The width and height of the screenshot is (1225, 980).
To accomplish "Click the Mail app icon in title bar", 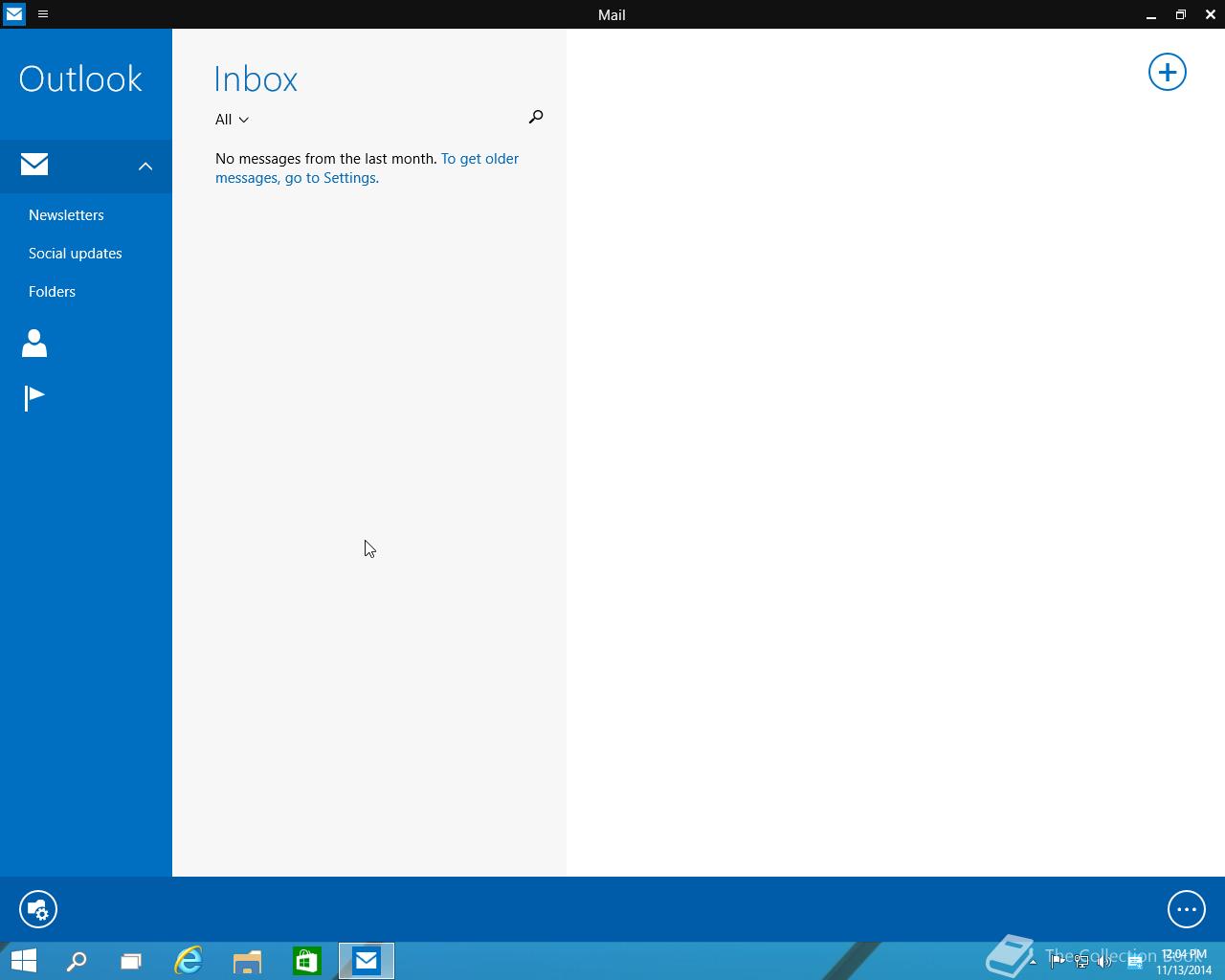I will tap(14, 14).
